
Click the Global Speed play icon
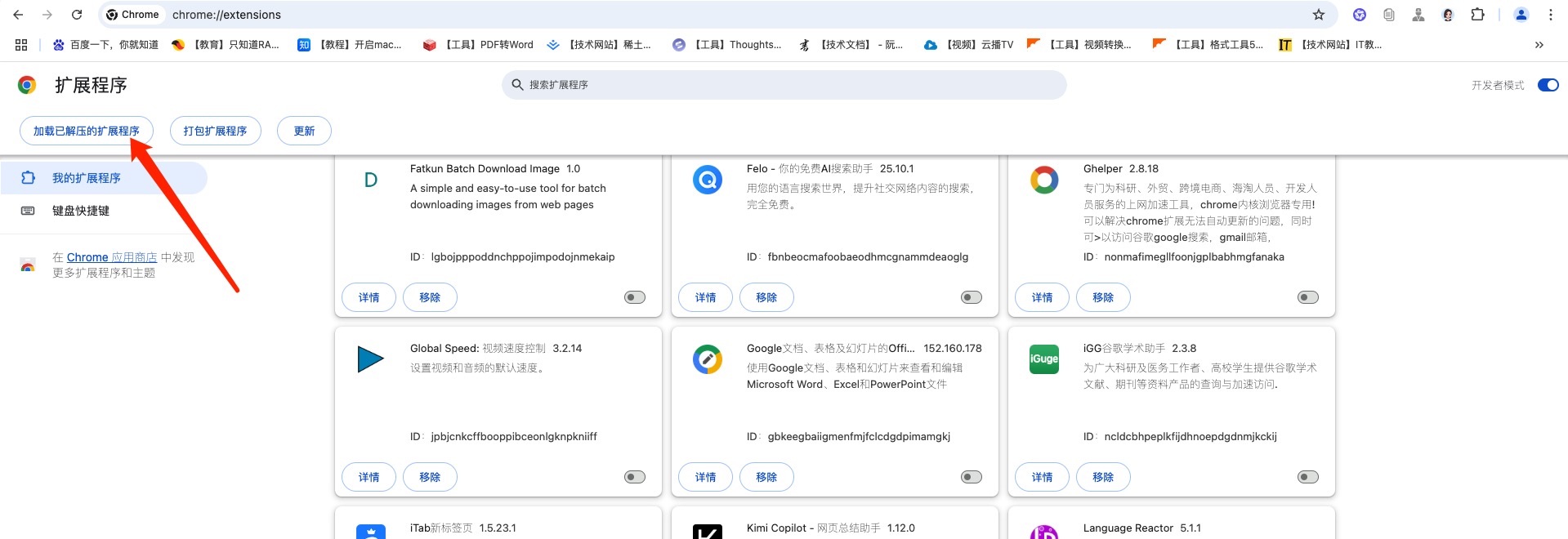(x=371, y=359)
